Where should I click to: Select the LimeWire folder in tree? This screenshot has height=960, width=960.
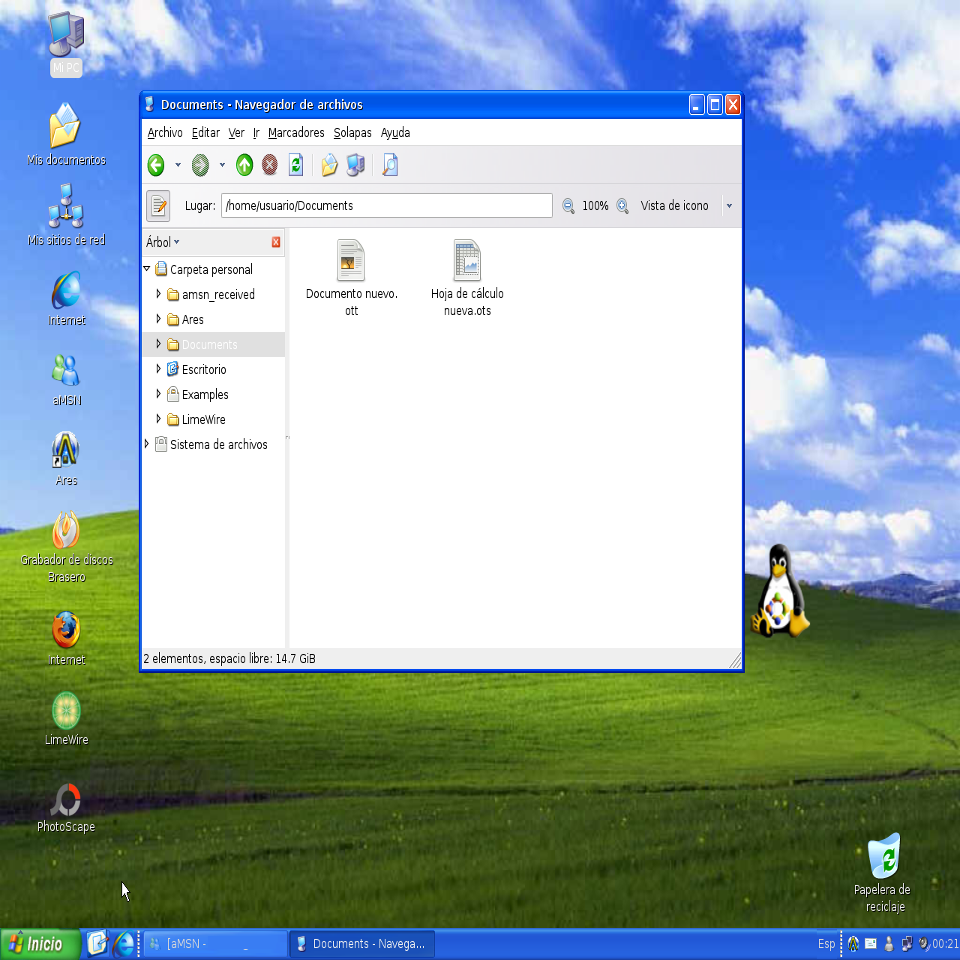[203, 420]
